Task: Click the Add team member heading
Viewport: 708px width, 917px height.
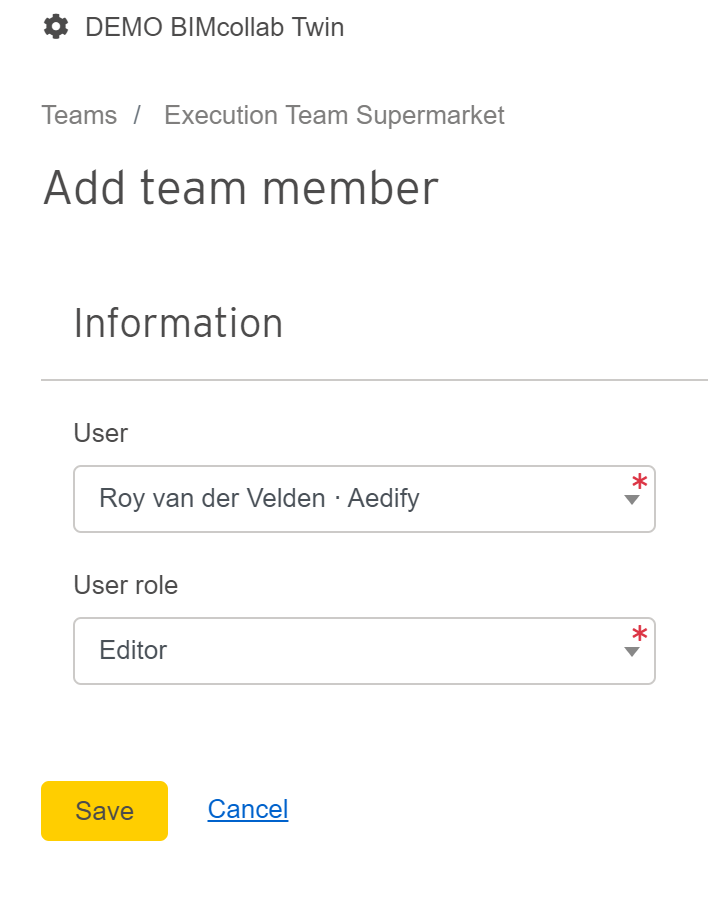Action: (x=241, y=188)
